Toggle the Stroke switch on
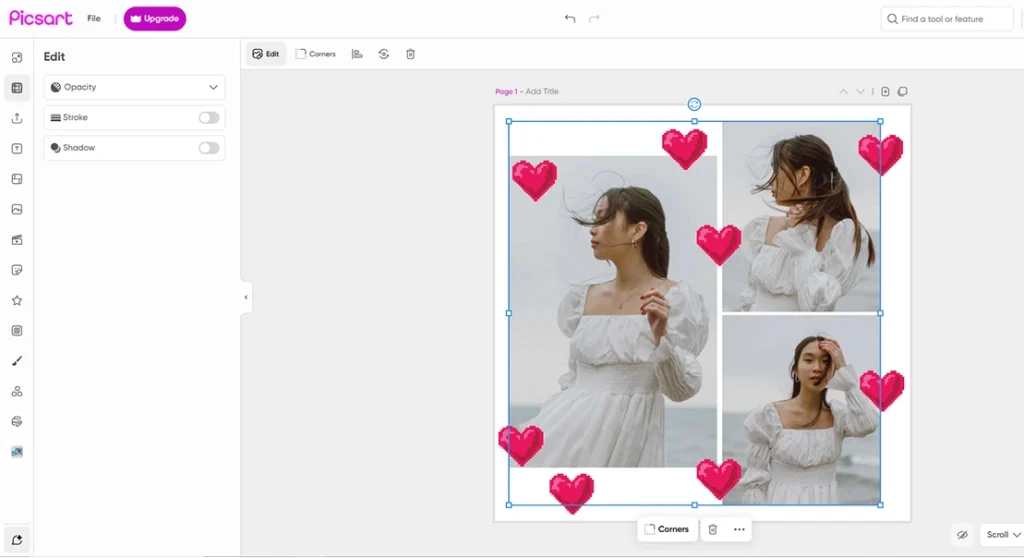This screenshot has height=558, width=1024. pos(209,118)
